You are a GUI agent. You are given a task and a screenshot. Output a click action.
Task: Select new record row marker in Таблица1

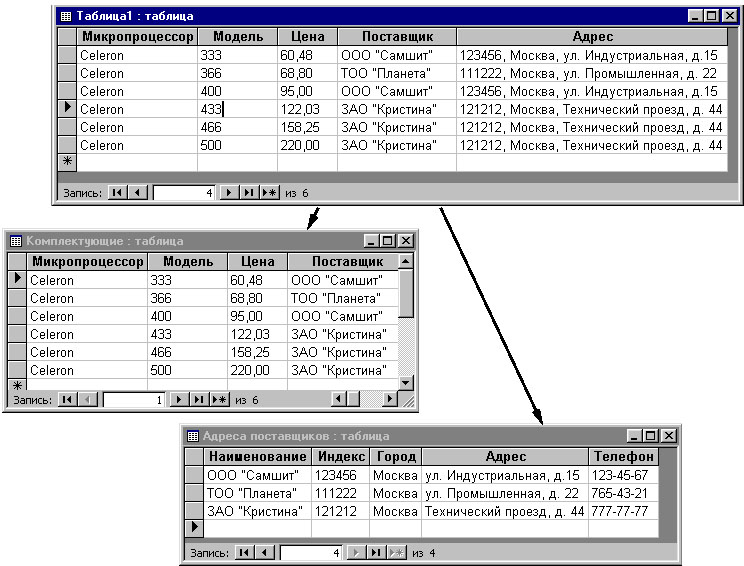pyautogui.click(x=67, y=161)
